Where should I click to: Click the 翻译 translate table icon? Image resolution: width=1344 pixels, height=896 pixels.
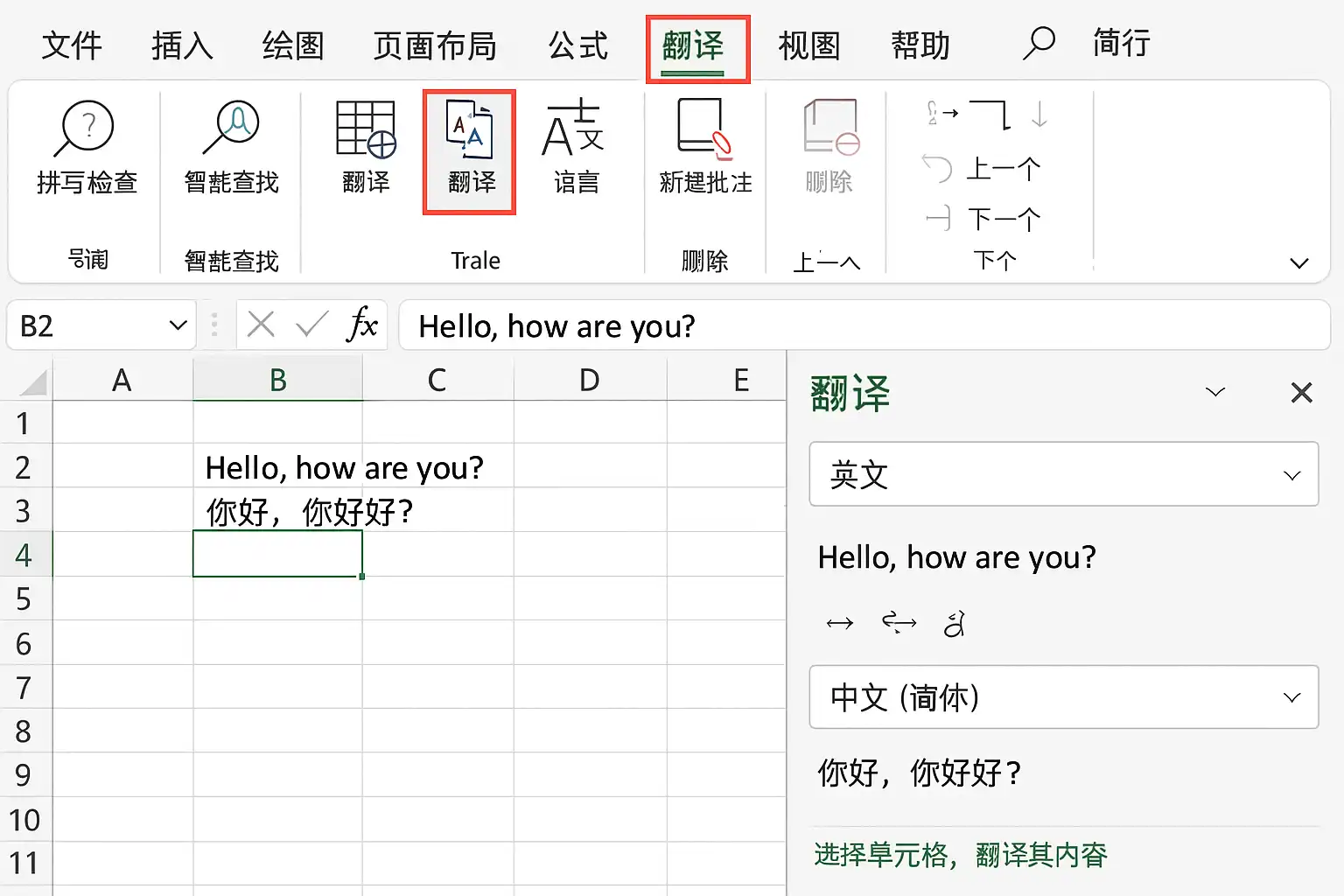(364, 149)
